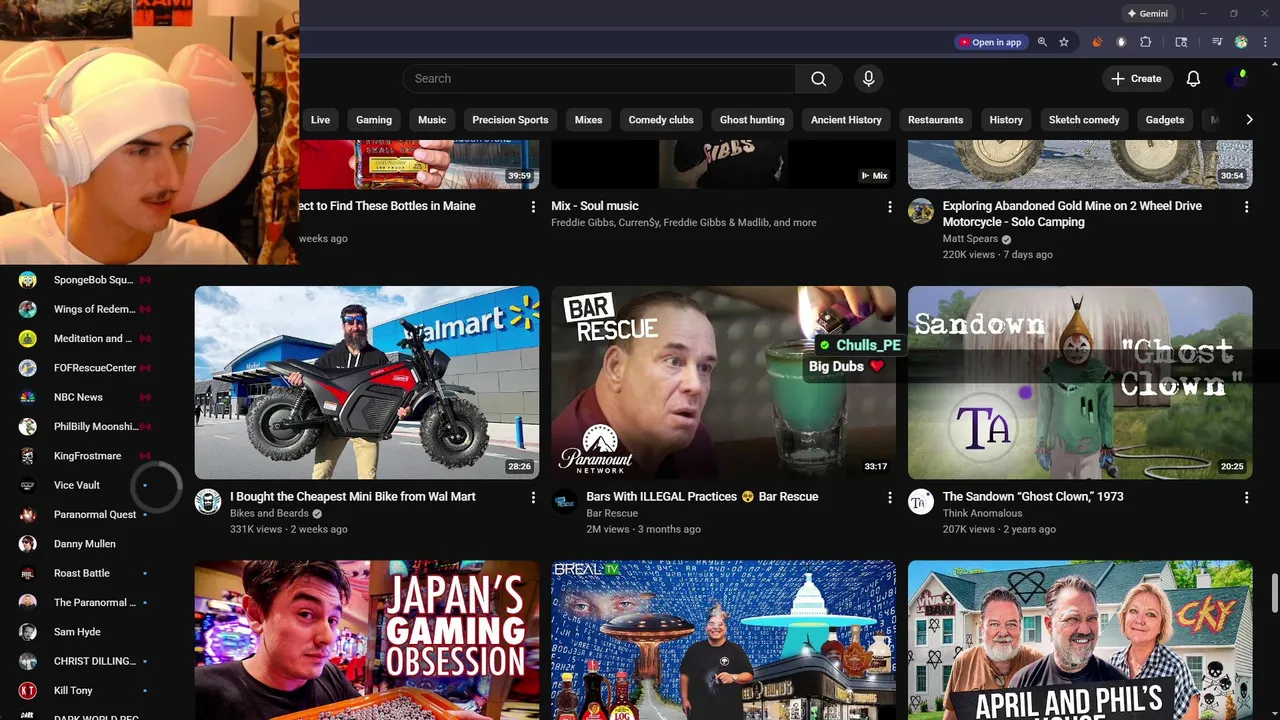Open the Think Anomalous channel name link

982,513
